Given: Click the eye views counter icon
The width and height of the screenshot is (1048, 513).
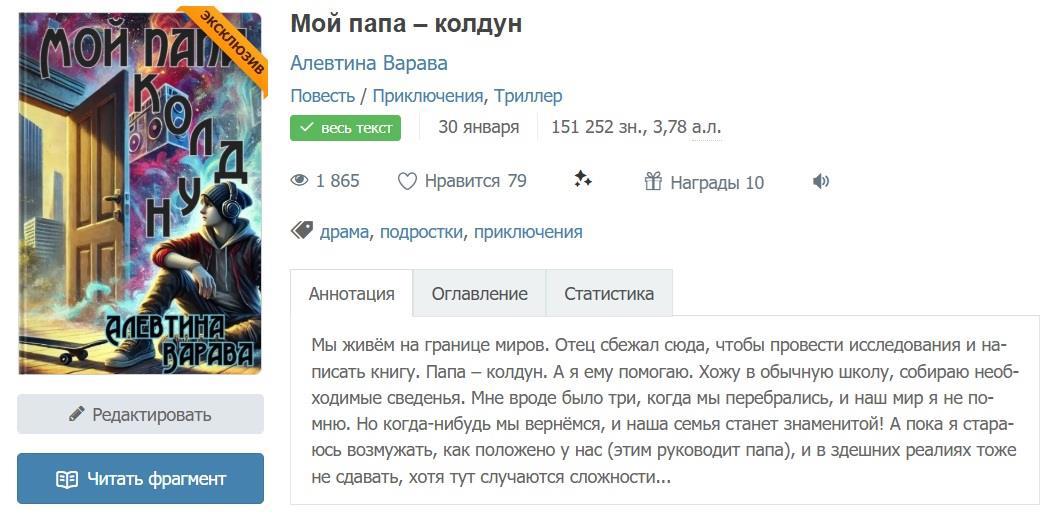Looking at the screenshot, I should coord(299,181).
